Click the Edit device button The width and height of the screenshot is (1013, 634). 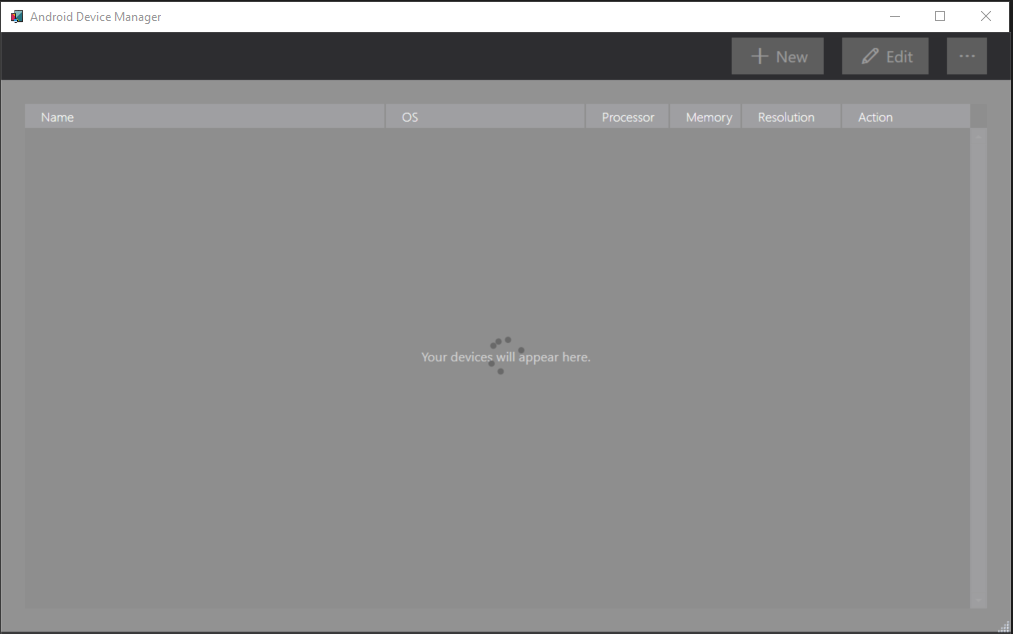click(885, 56)
